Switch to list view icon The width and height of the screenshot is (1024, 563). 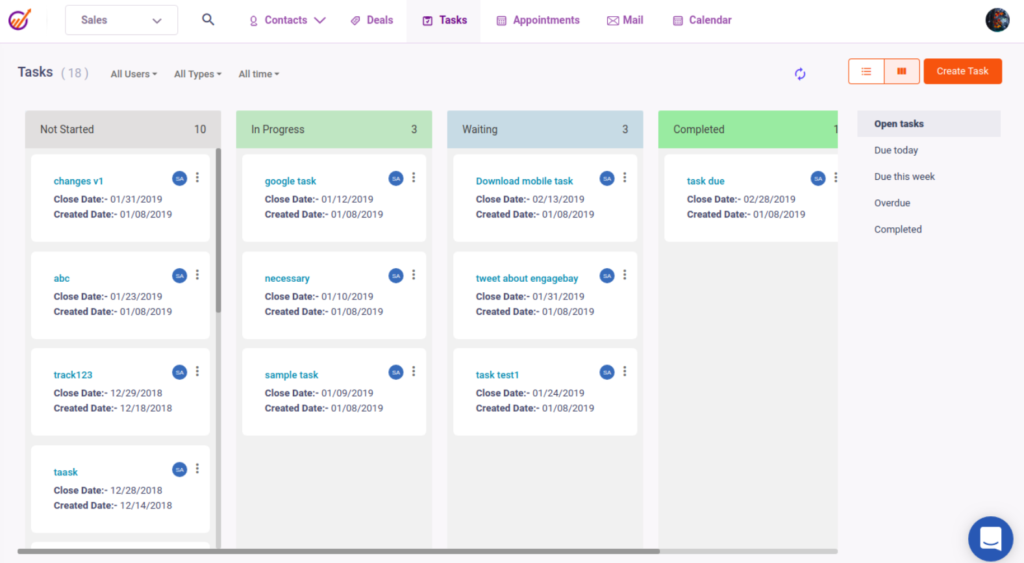866,71
